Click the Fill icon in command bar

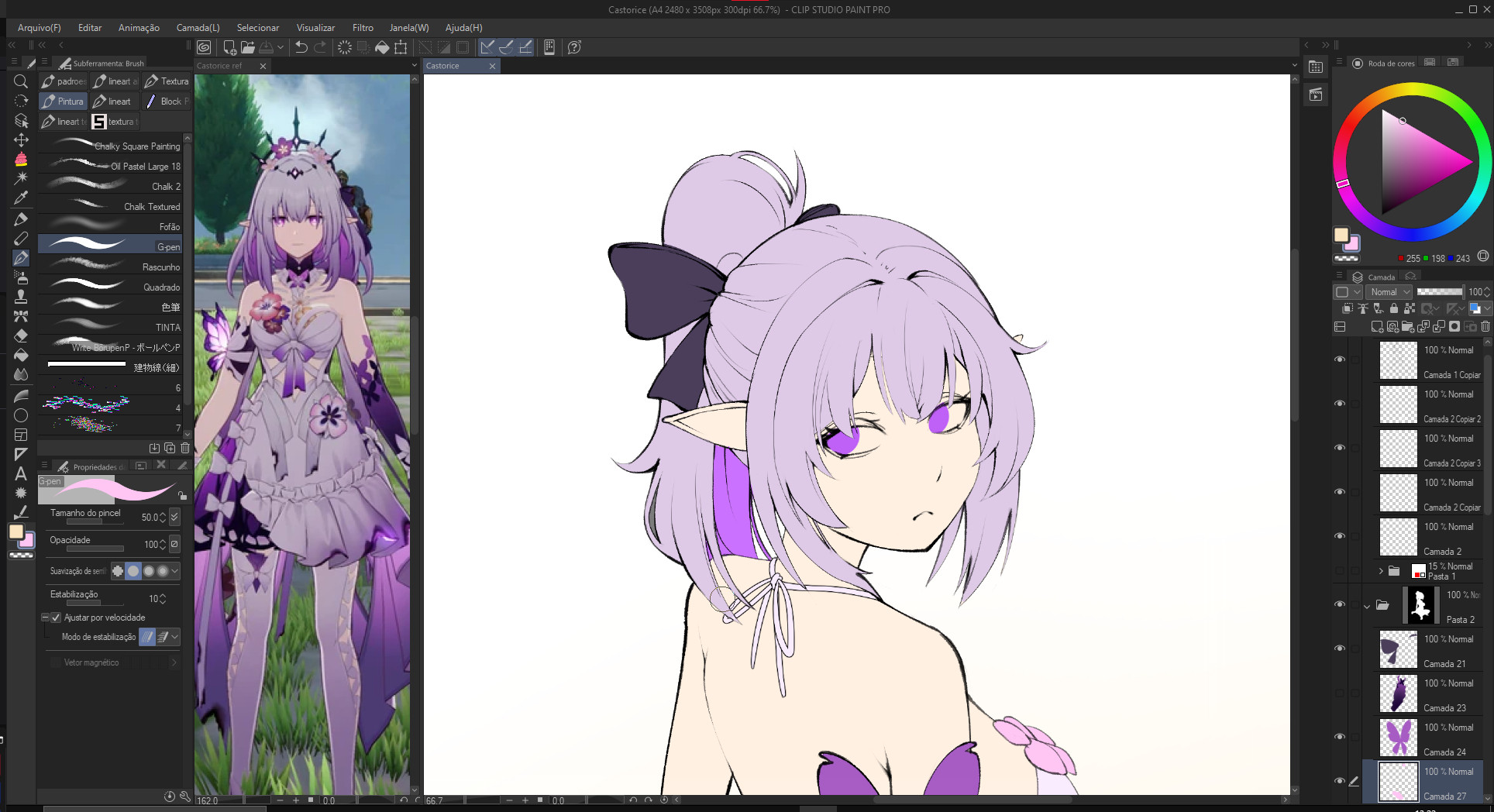tap(382, 47)
